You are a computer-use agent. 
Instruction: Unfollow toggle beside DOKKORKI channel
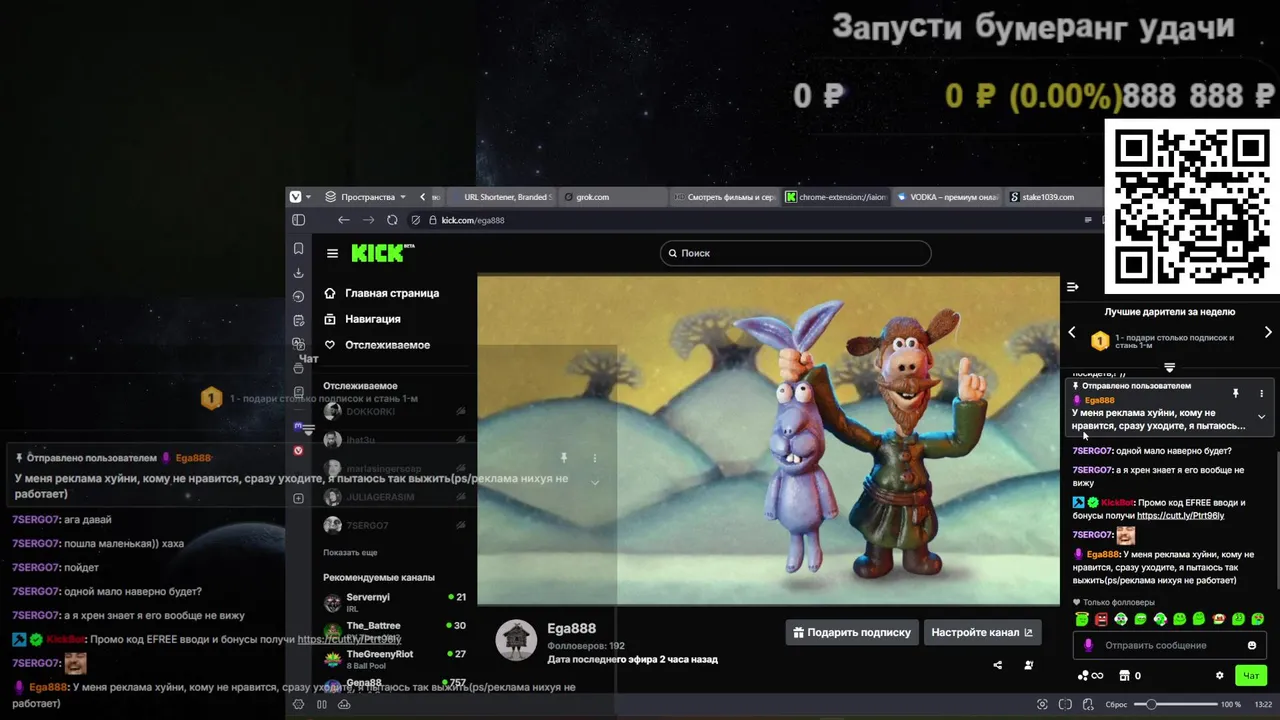coord(461,411)
